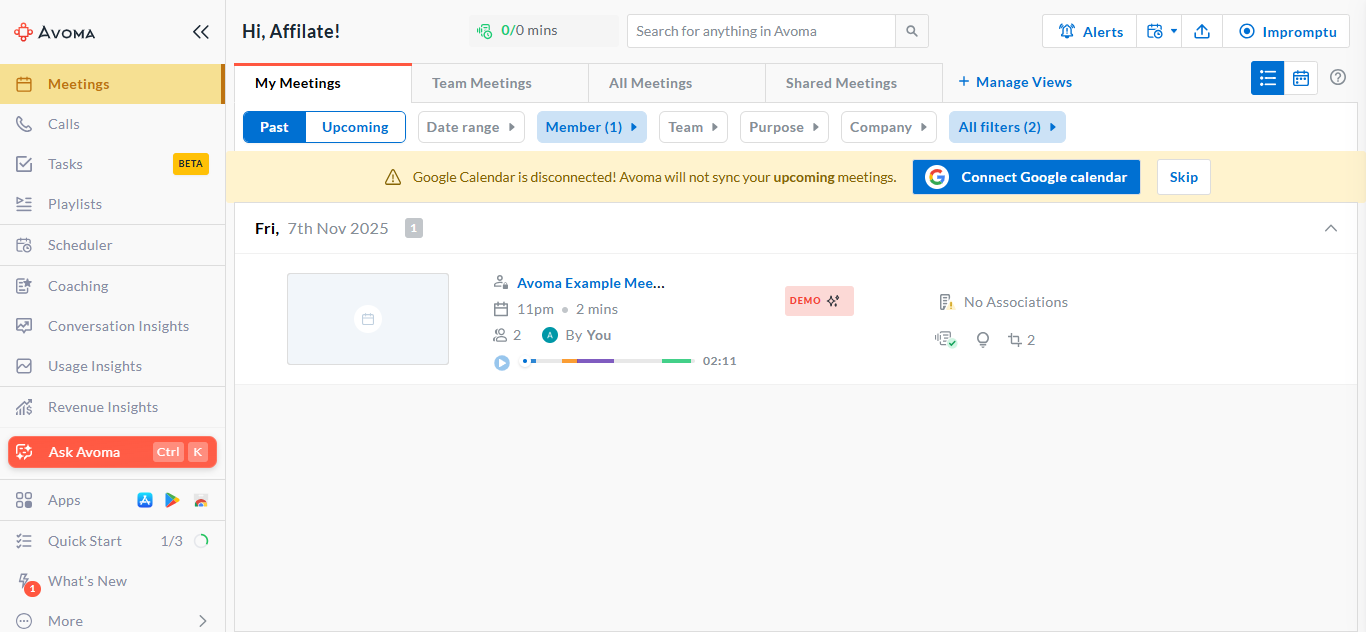Click the search magnifier button

tap(912, 31)
